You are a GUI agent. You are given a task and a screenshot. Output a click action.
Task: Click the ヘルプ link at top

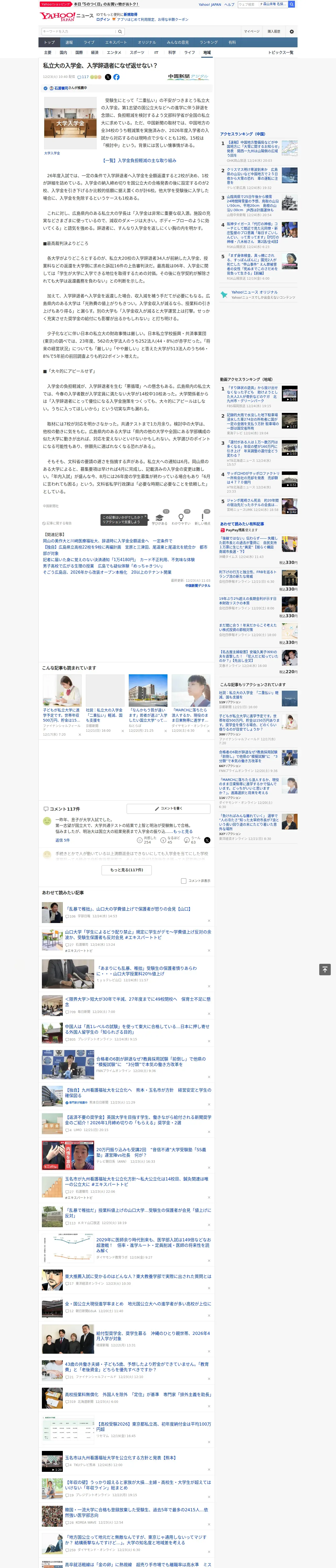(x=229, y=4)
